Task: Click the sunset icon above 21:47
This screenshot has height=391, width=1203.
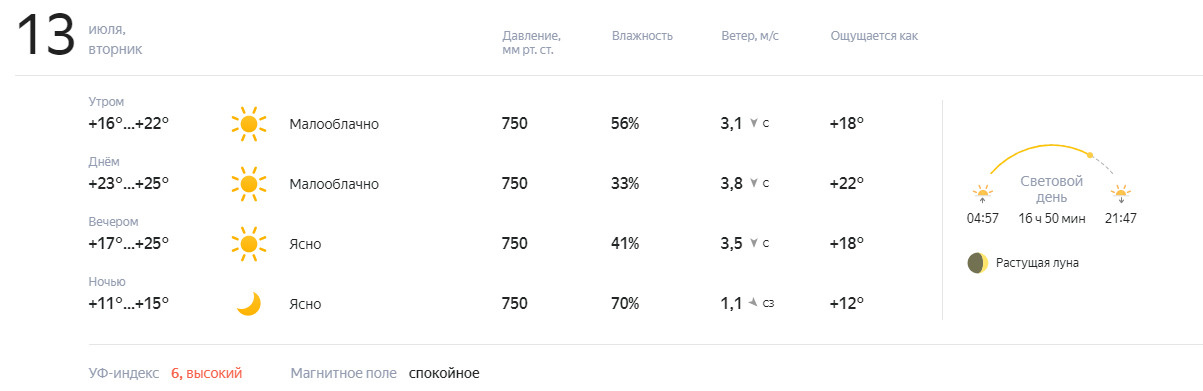Action: point(1121,194)
